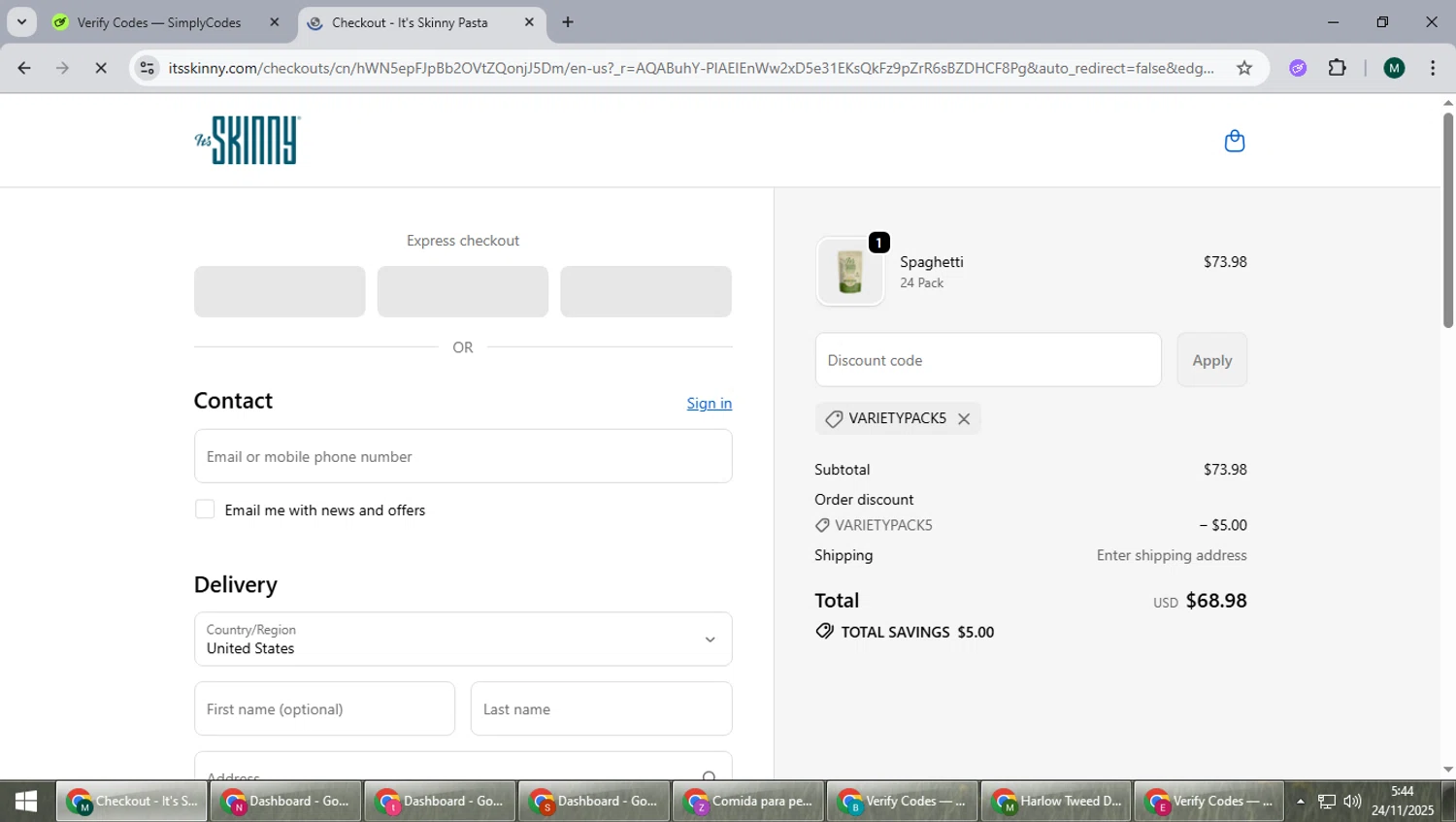Click the third express checkout button
The image size is (1456, 822).
646,291
